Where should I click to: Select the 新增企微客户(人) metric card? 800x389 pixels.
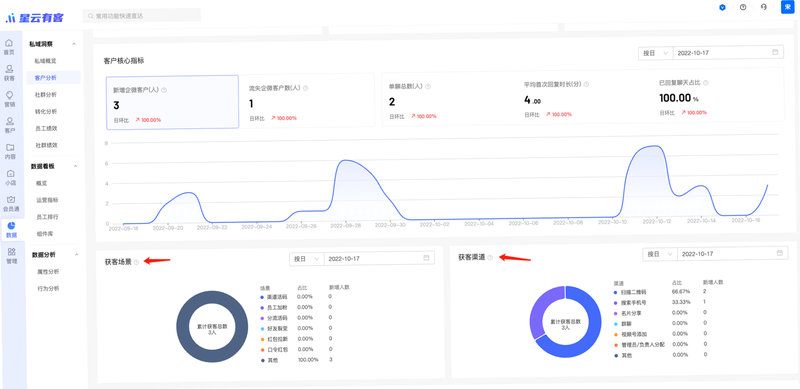click(172, 102)
